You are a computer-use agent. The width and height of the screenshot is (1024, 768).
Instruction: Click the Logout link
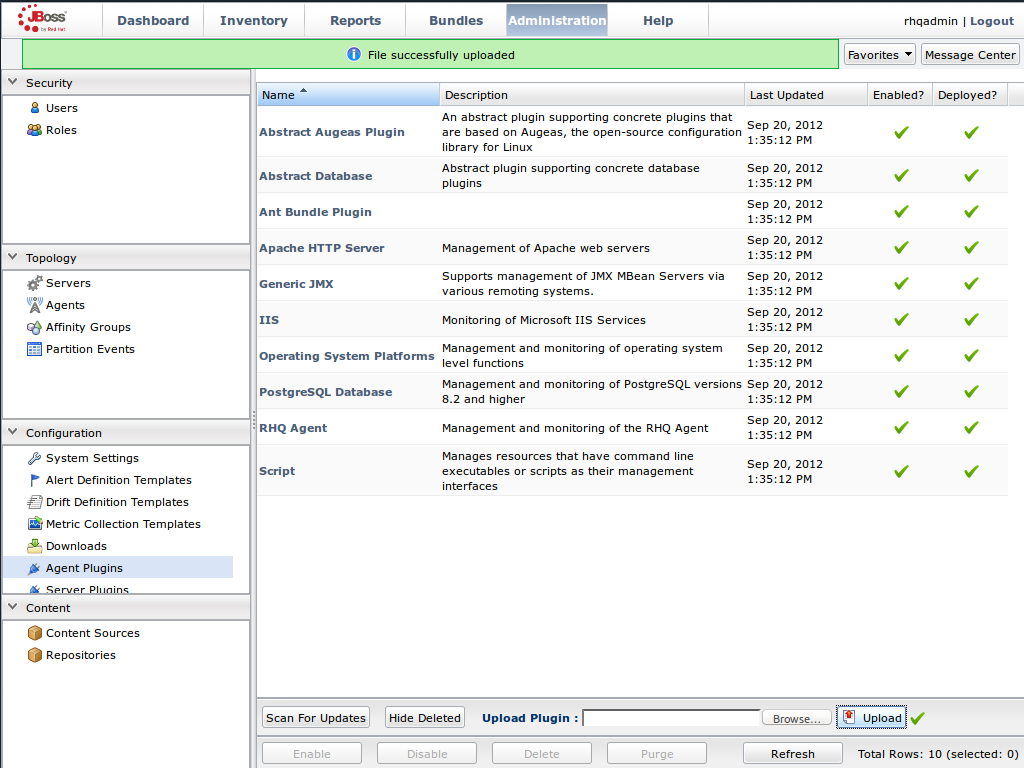(992, 20)
